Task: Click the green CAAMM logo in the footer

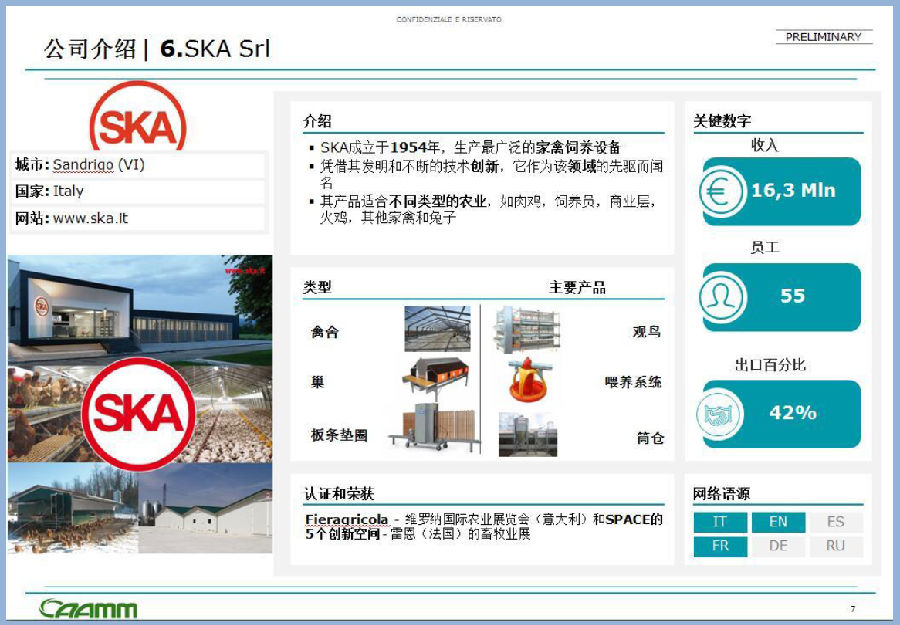Action: click(88, 608)
